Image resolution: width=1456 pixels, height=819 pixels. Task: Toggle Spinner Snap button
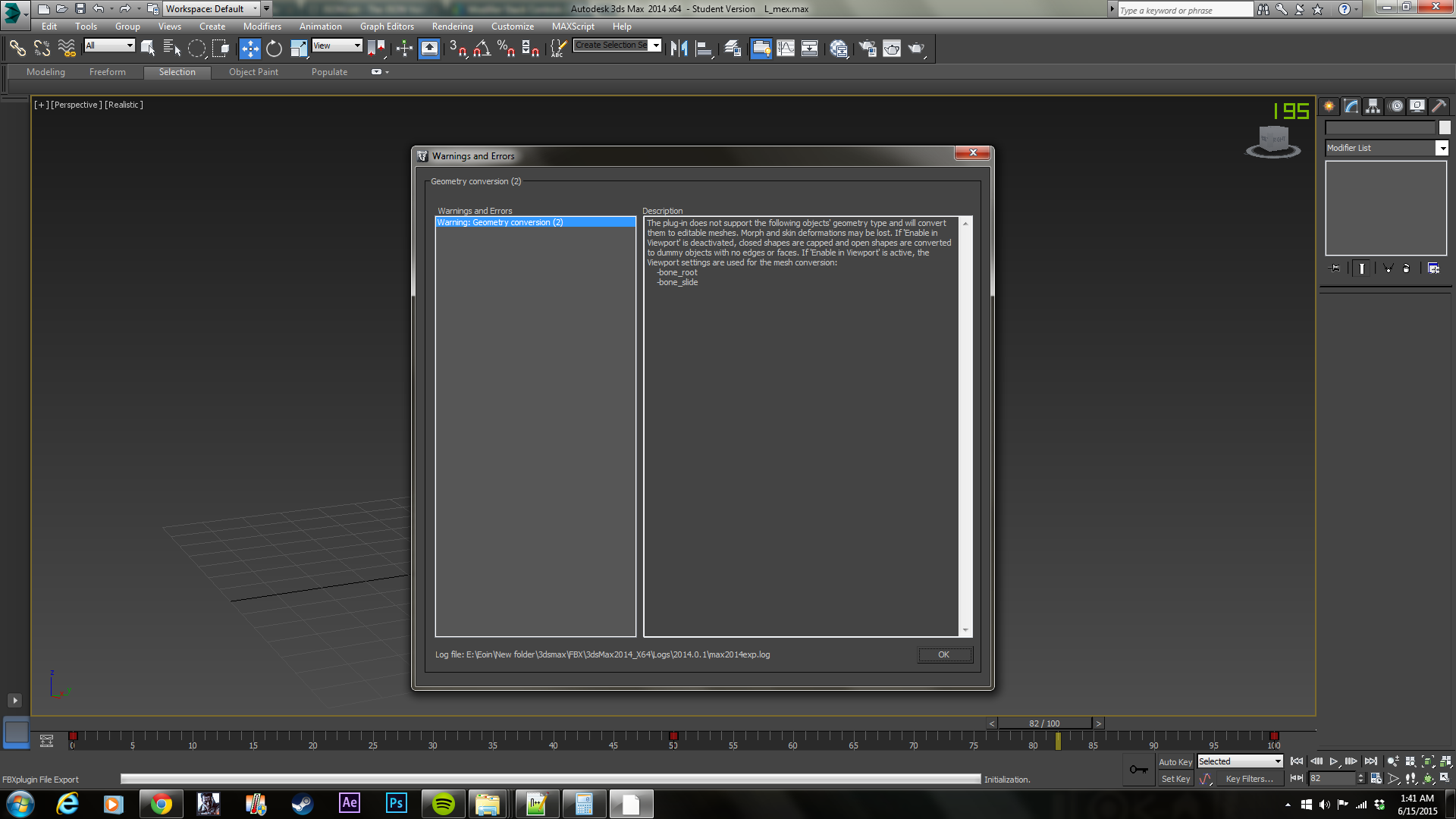tap(531, 49)
